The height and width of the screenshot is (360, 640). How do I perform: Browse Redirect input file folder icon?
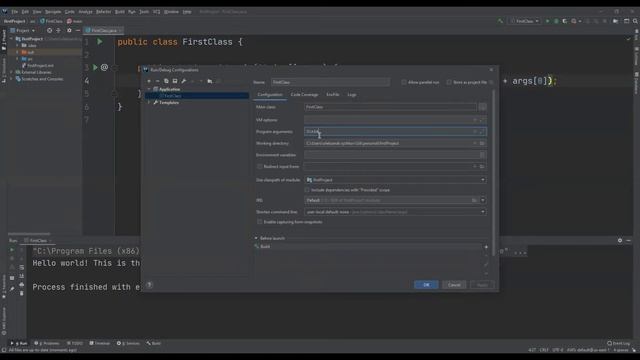click(x=482, y=167)
